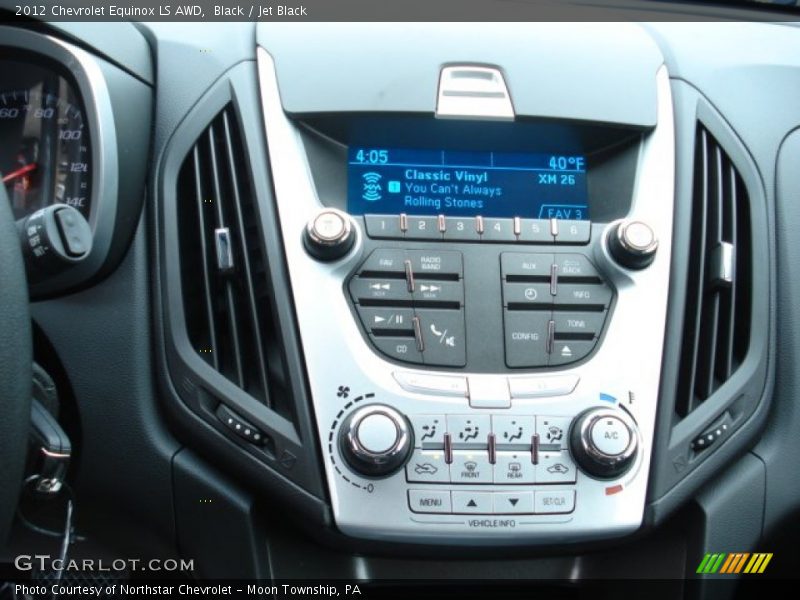Click the tuning knob right of presets

634,241
